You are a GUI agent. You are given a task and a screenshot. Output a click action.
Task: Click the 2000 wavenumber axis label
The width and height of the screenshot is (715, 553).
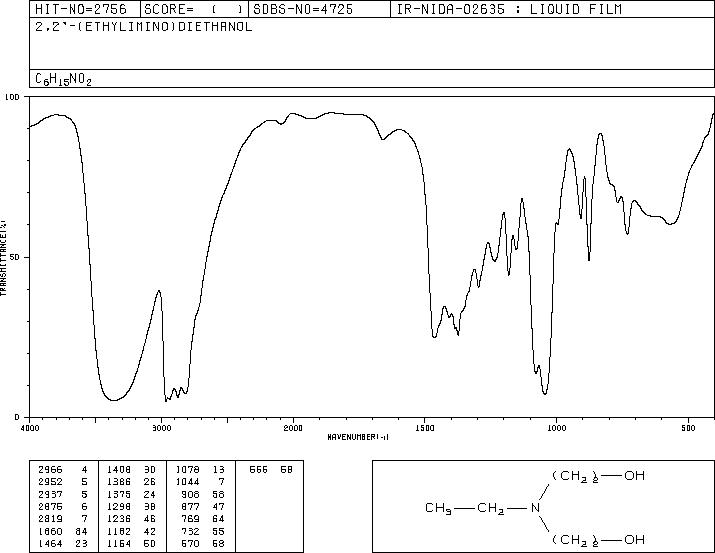[293, 428]
